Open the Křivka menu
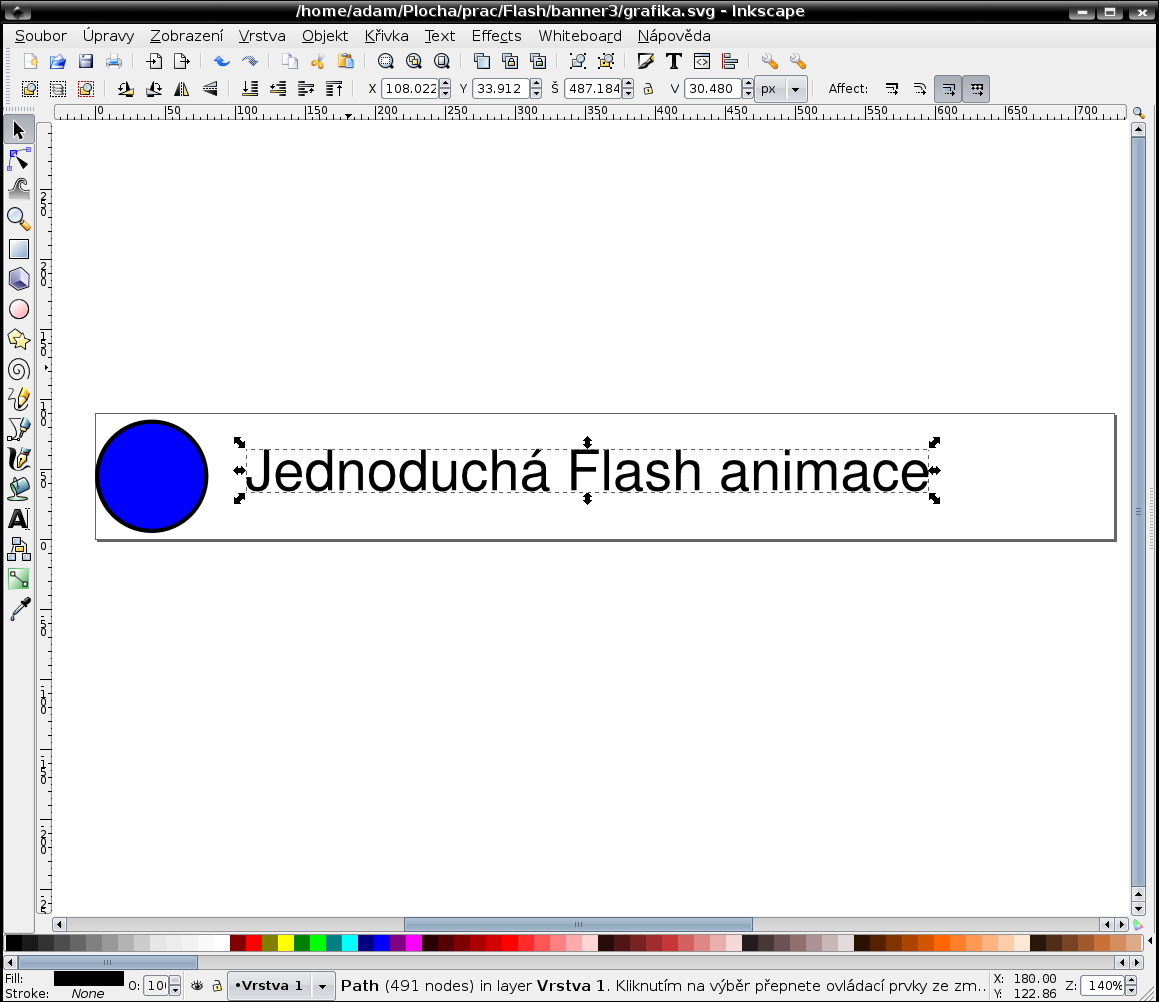Viewport: 1159px width, 1002px height. [387, 35]
